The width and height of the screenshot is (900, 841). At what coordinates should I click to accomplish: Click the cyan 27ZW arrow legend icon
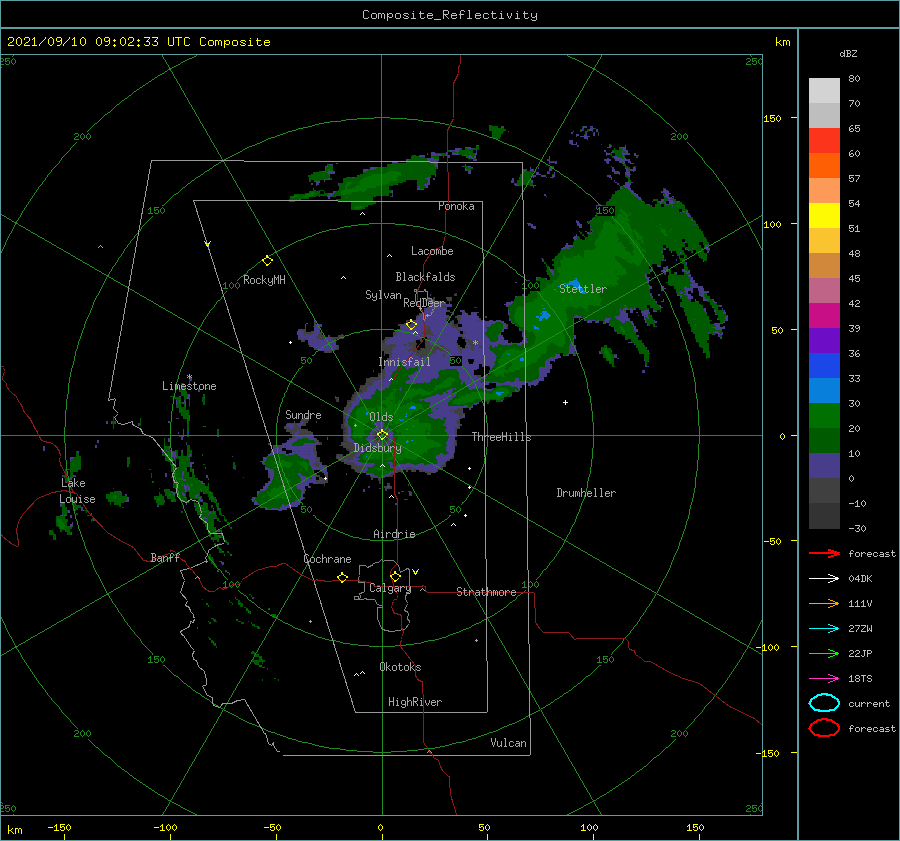click(824, 629)
